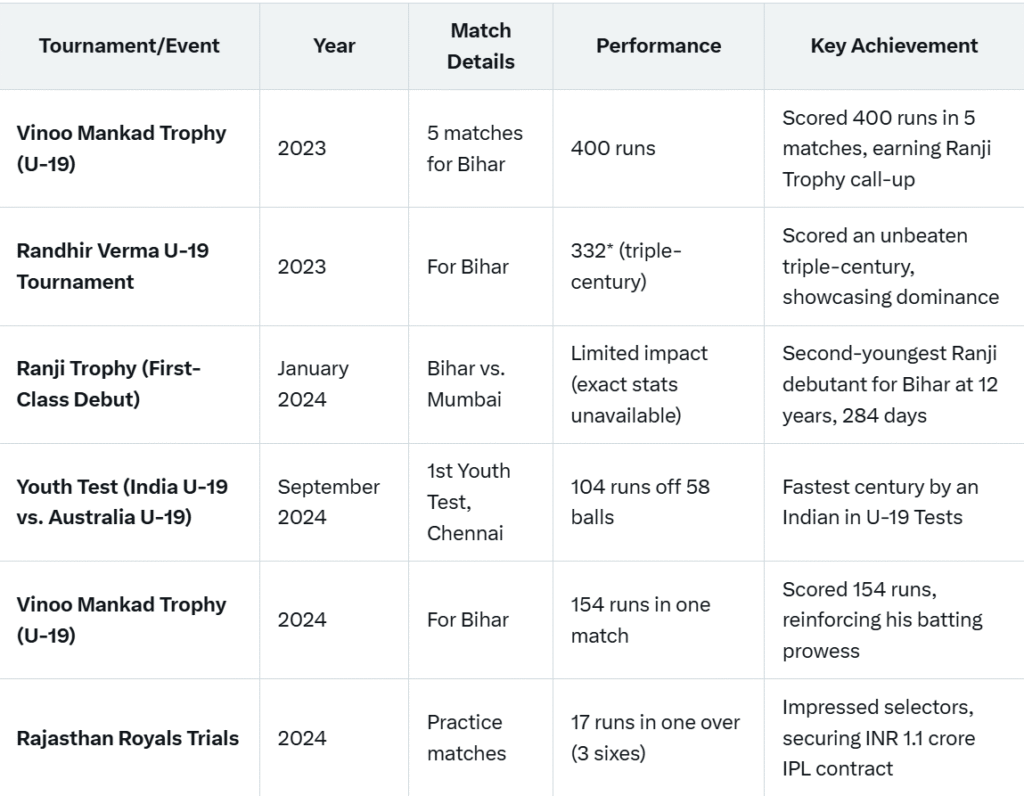
Task: Click the Rajasthan Royals Trials cell
Action: pyautogui.click(x=128, y=738)
